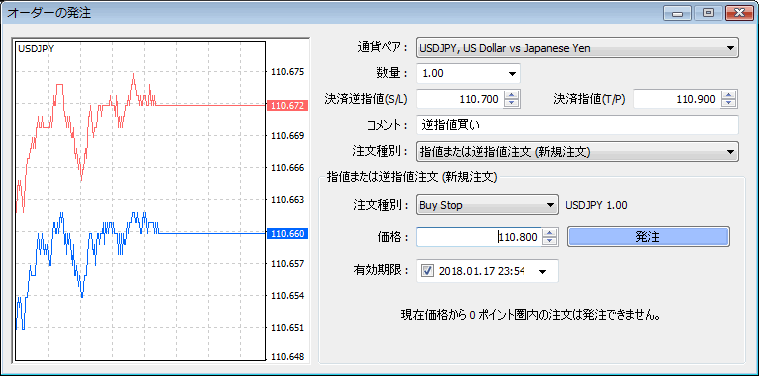Click the blue bid price label 110.660

click(288, 234)
